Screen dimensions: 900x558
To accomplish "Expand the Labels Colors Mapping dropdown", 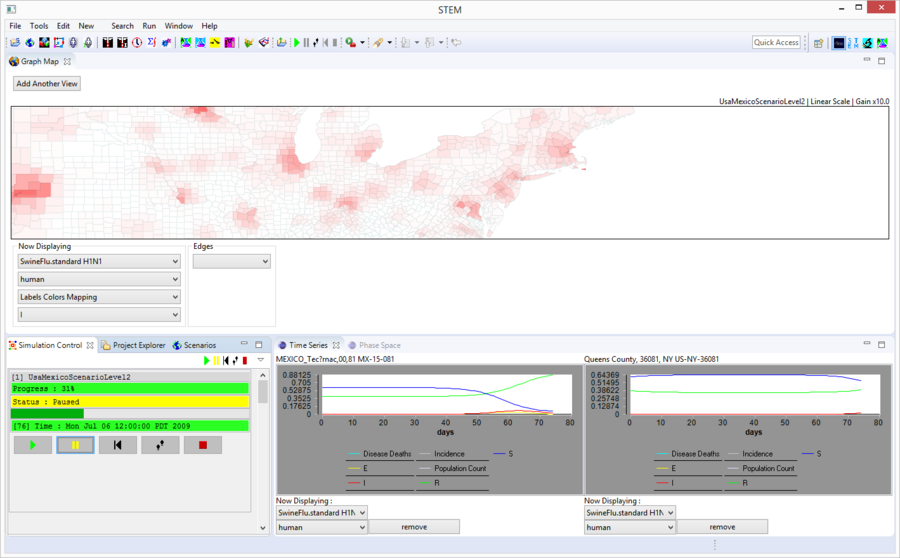I will (x=98, y=297).
